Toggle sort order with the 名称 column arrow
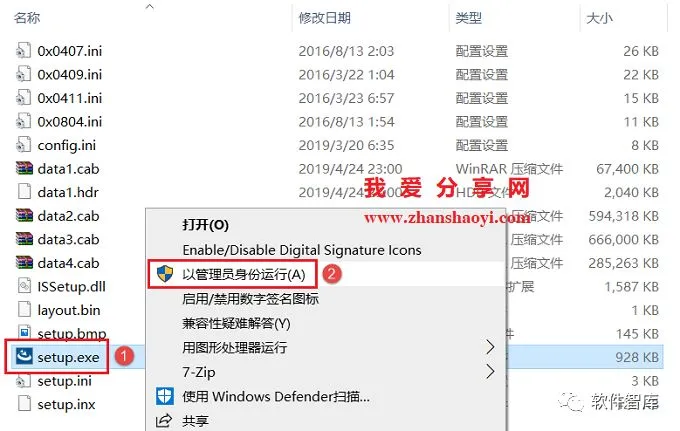This screenshot has height=431, width=680. pos(150,7)
